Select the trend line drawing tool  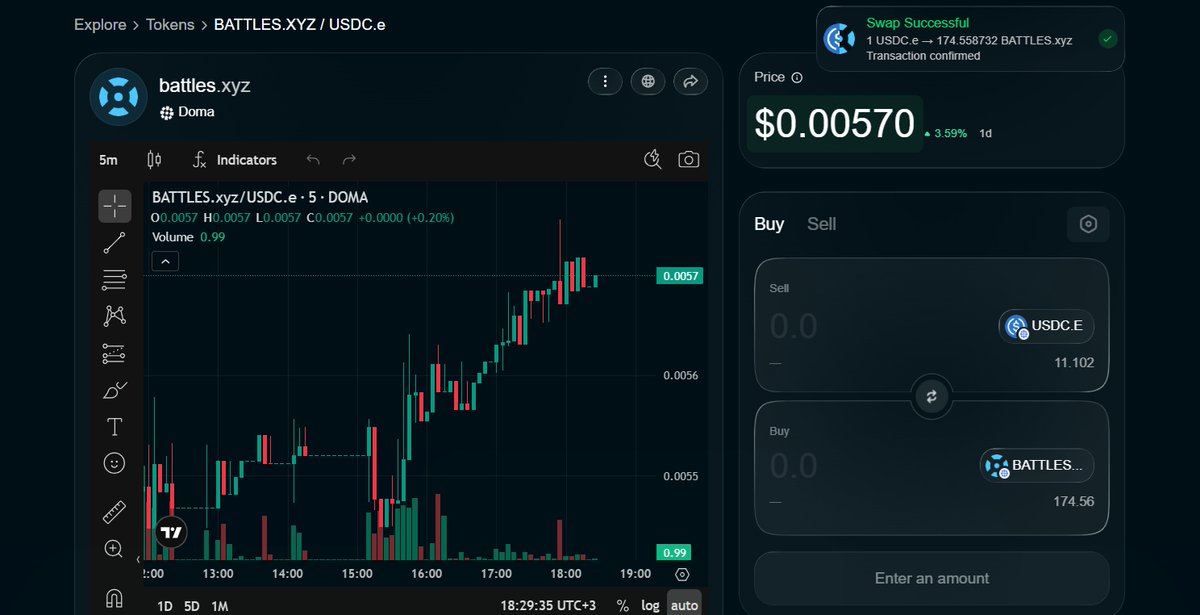pos(114,242)
